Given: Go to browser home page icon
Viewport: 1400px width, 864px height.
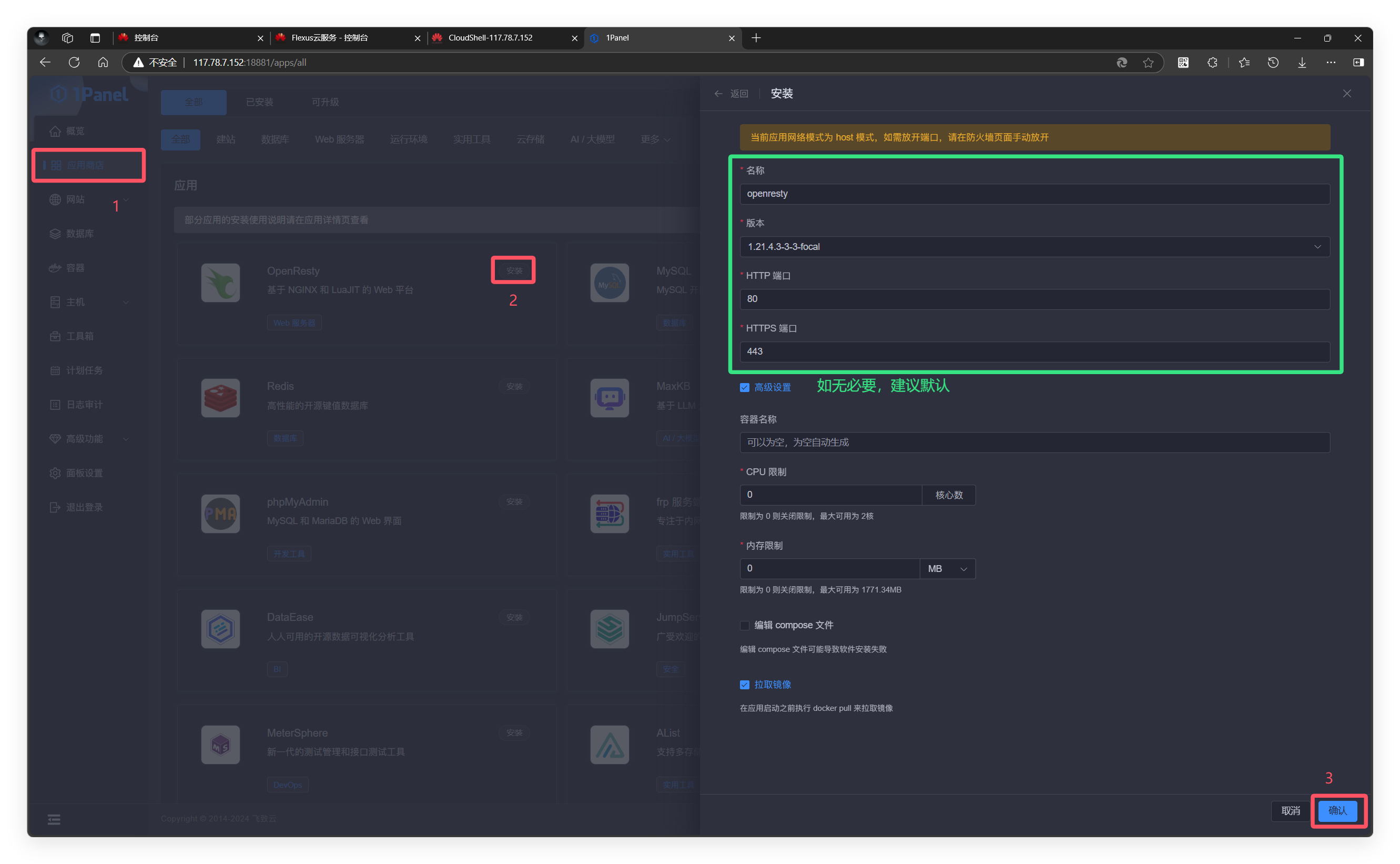Looking at the screenshot, I should [103, 62].
